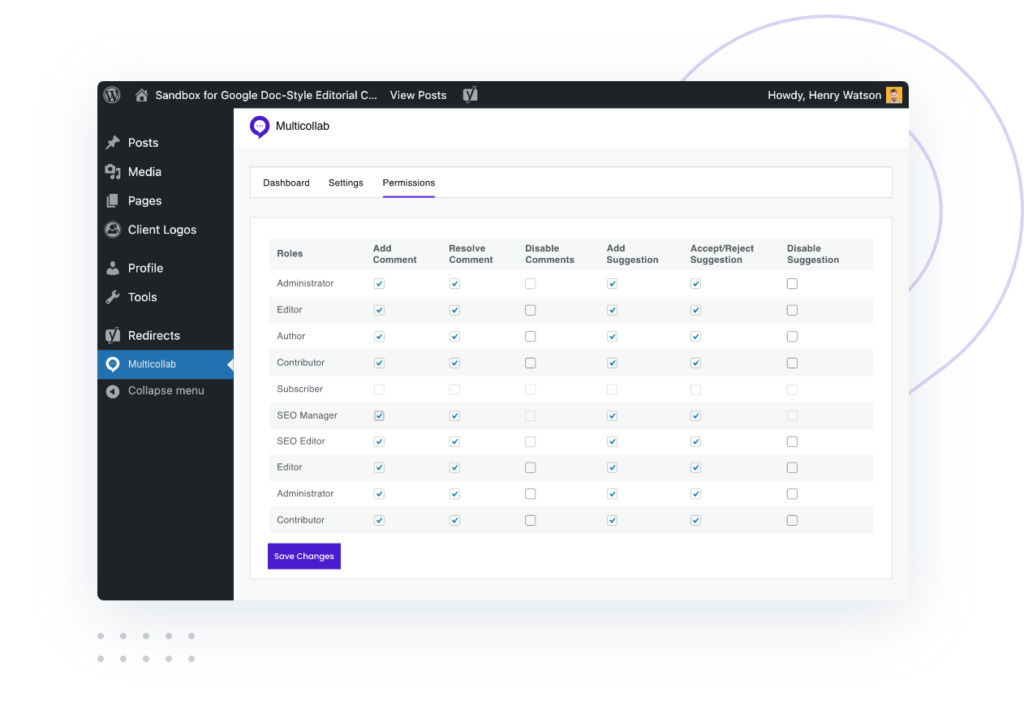Select the Permissions tab
1024x714 pixels.
click(409, 183)
